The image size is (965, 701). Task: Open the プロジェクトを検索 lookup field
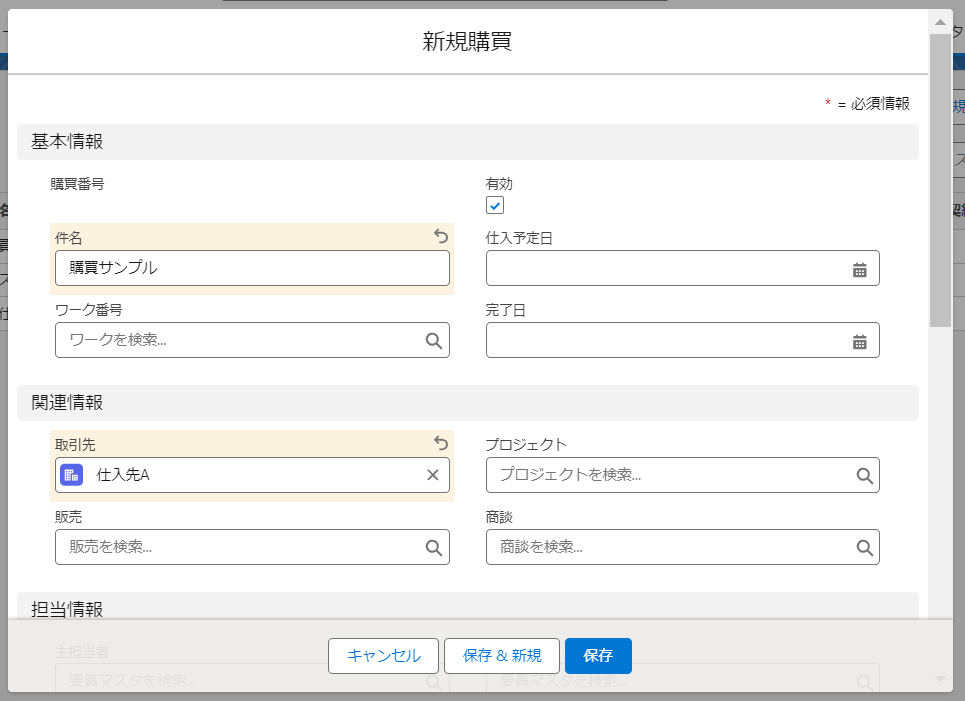(x=670, y=476)
